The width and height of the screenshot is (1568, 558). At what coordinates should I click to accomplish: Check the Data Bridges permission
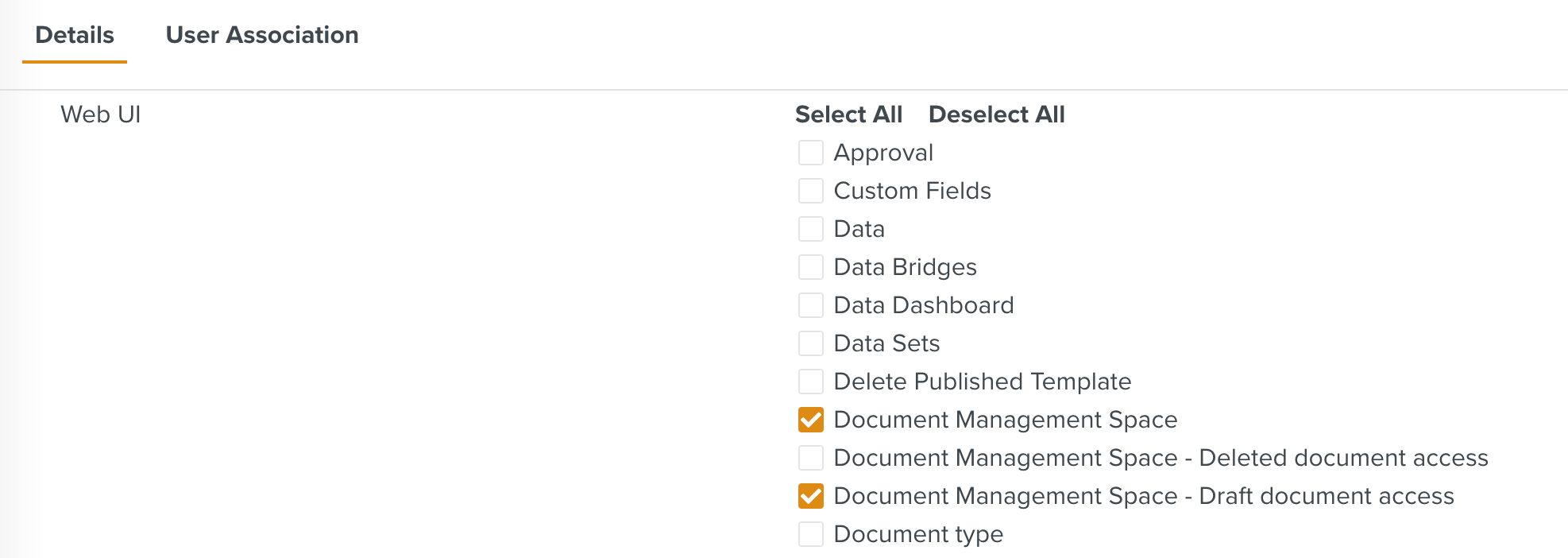811,266
